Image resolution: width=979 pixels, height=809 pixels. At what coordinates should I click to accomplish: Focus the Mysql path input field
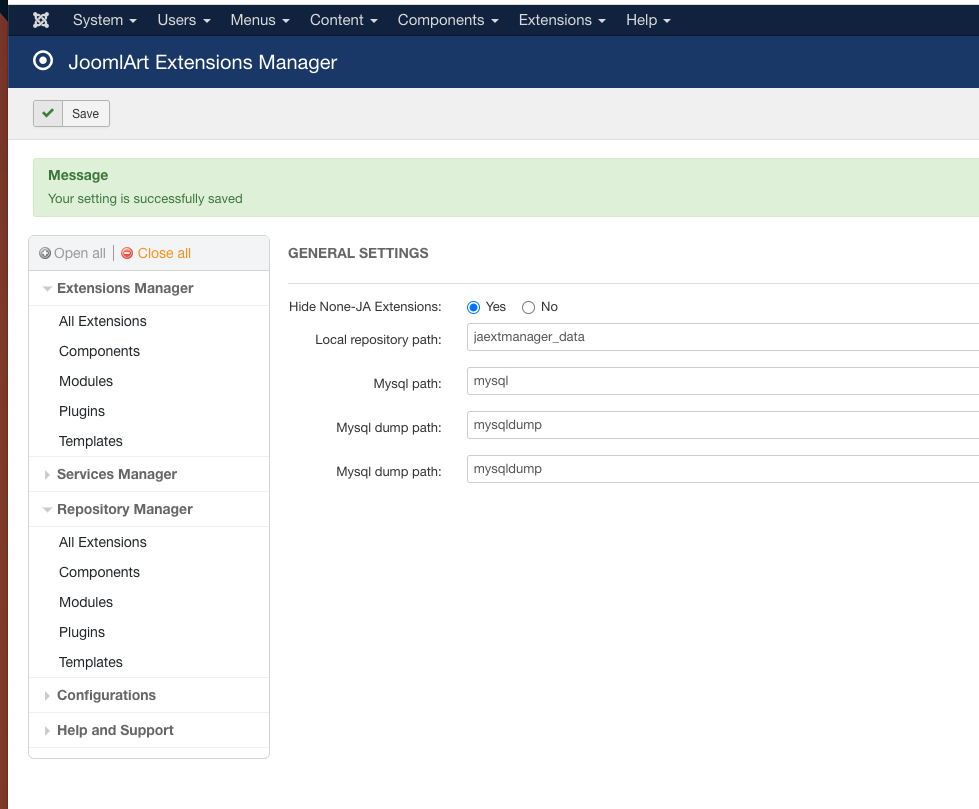tap(722, 381)
